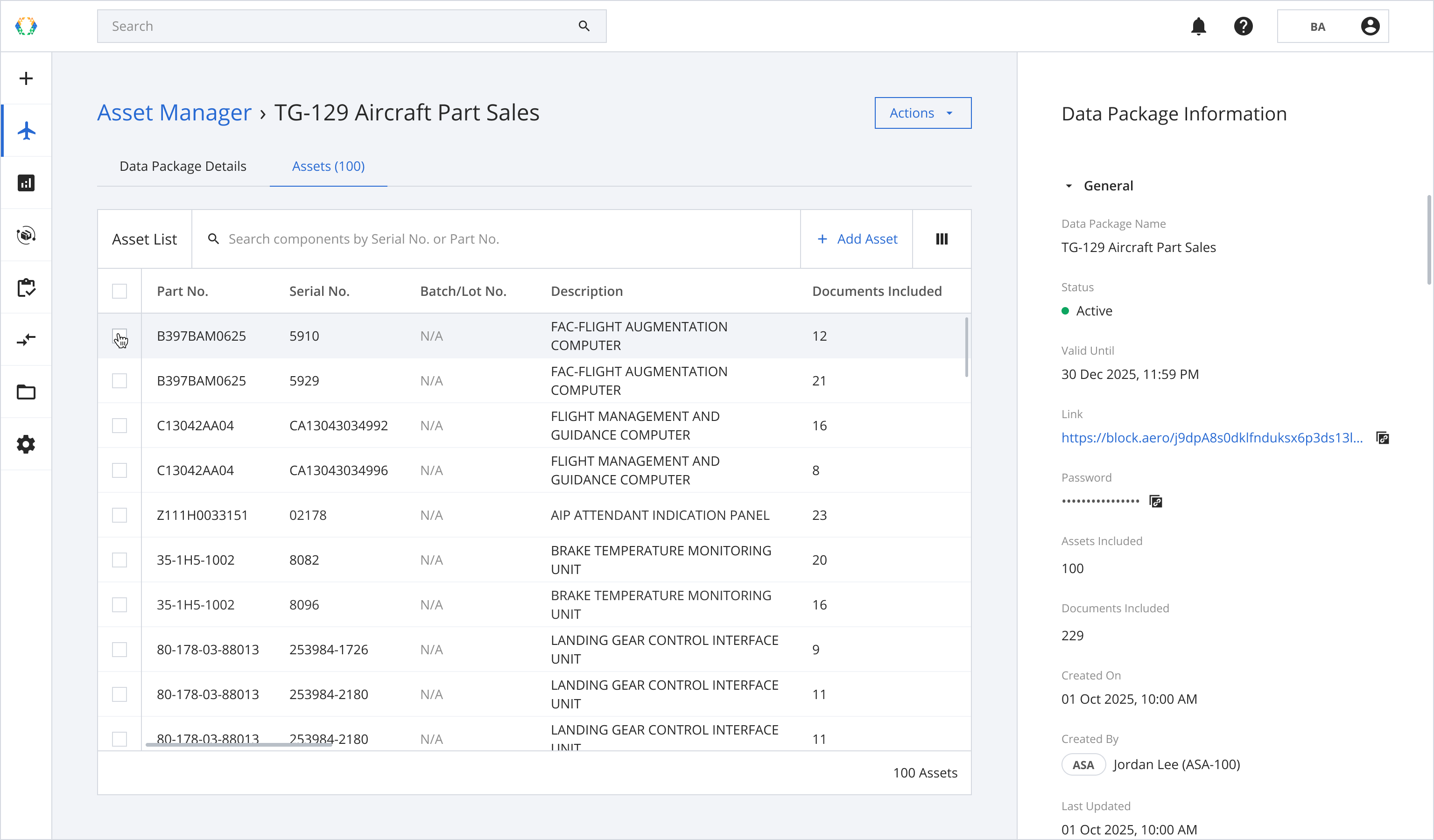This screenshot has height=840, width=1434.
Task: Click the clipboard checkmark sidebar icon
Action: coord(26,288)
